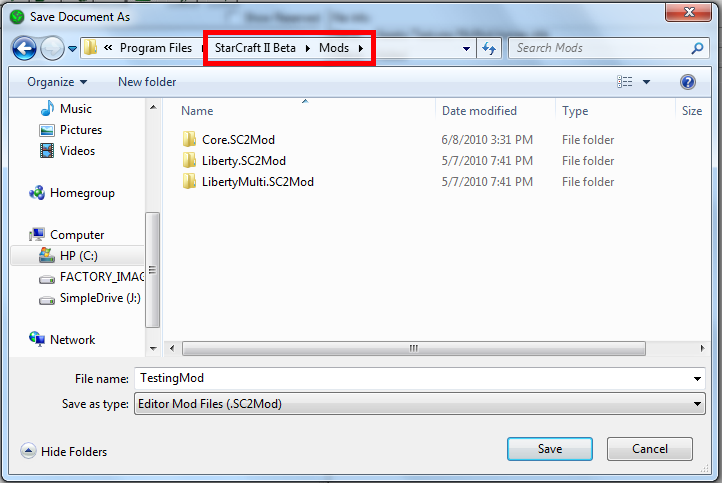Click the Cancel button

[x=650, y=449]
